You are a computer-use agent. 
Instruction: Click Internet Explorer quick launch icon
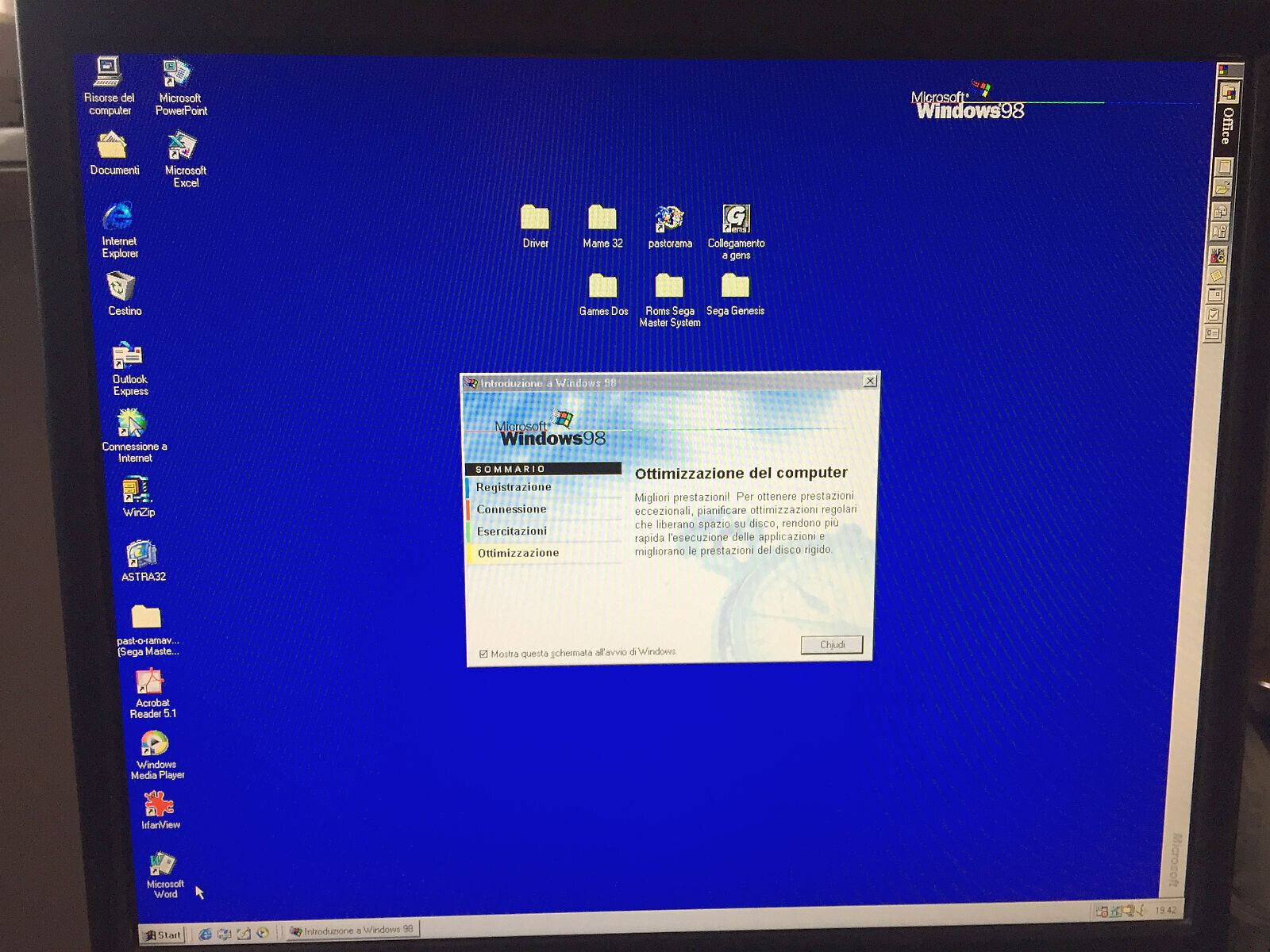pos(206,934)
